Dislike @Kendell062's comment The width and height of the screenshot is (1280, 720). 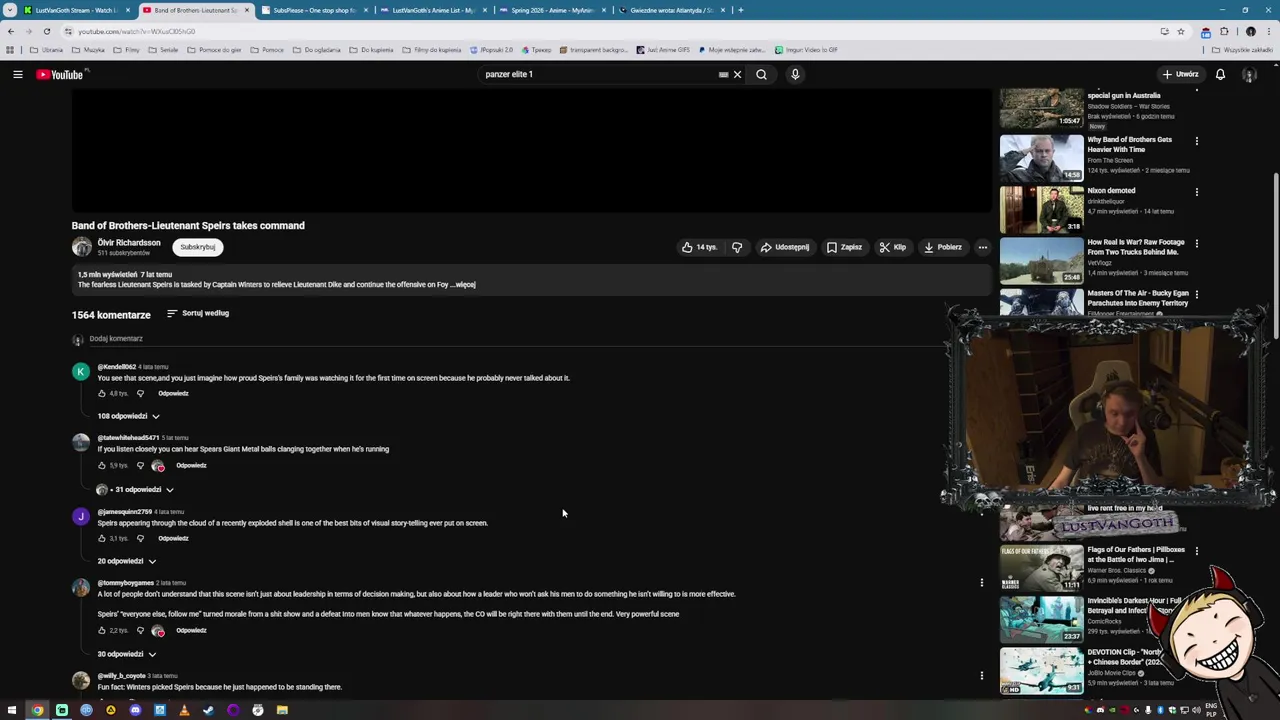pos(140,393)
